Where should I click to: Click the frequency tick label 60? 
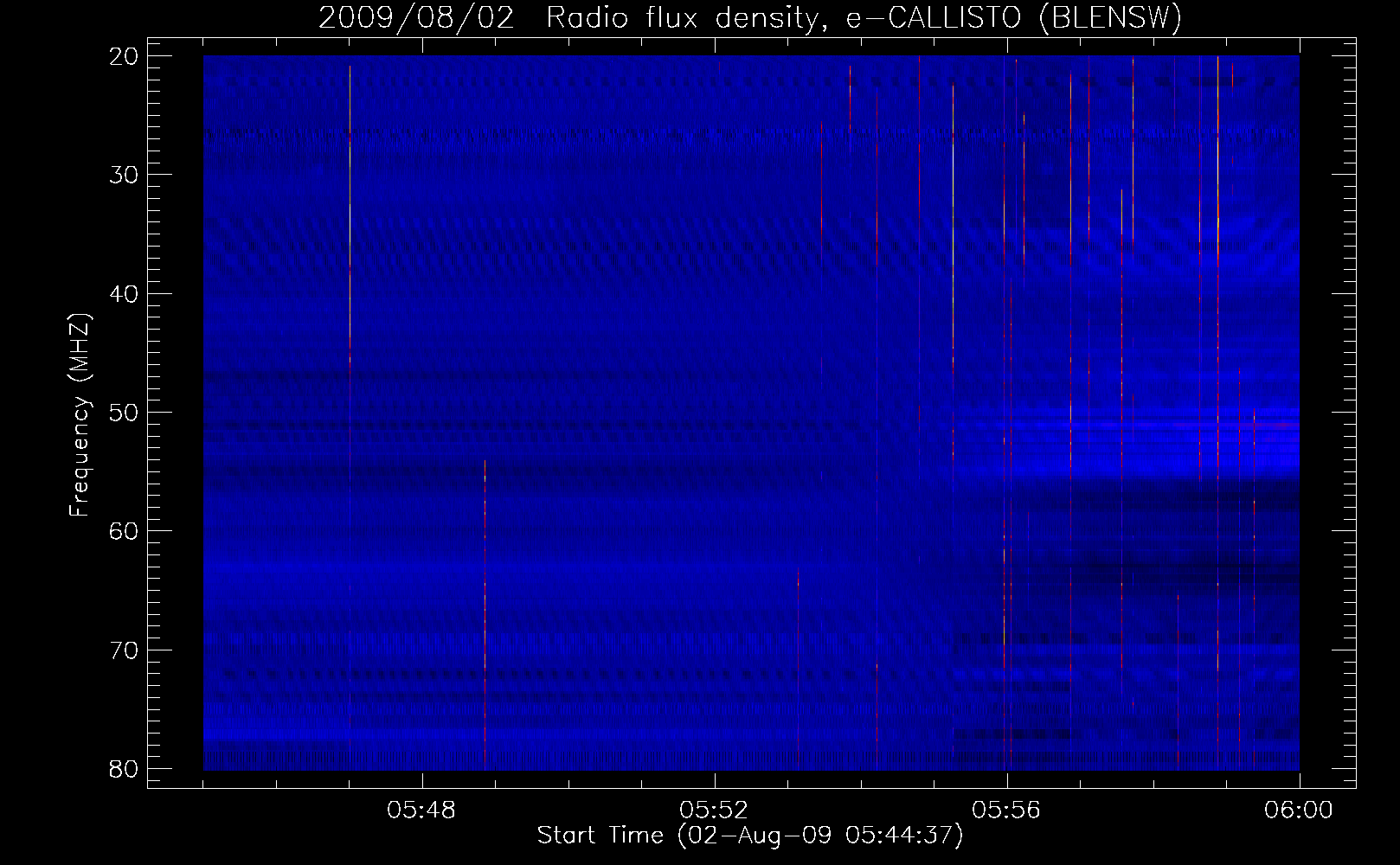pyautogui.click(x=125, y=531)
